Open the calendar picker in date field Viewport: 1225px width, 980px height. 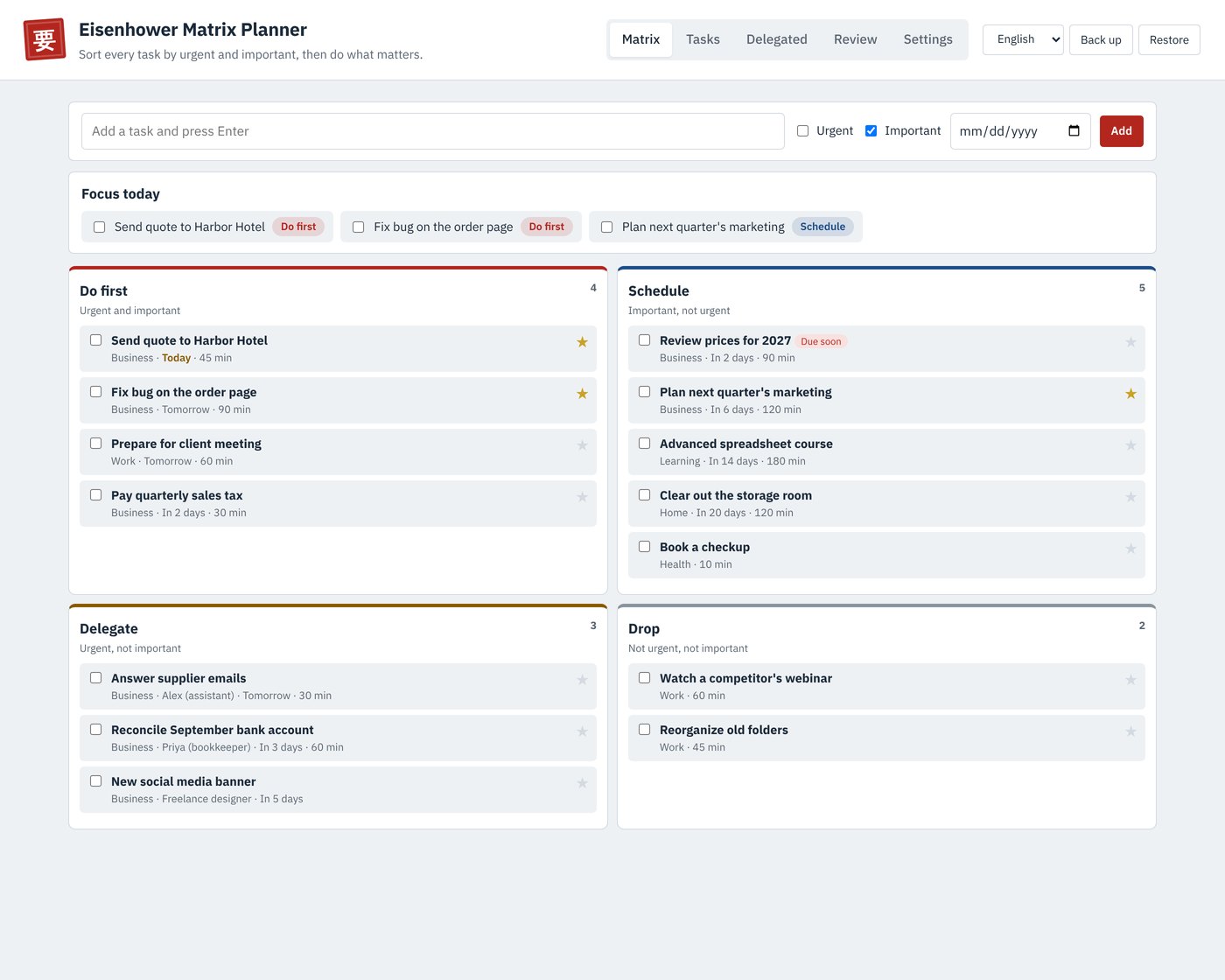[1074, 131]
